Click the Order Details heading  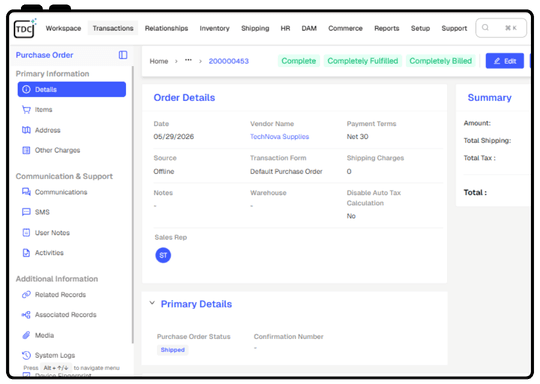coord(184,98)
